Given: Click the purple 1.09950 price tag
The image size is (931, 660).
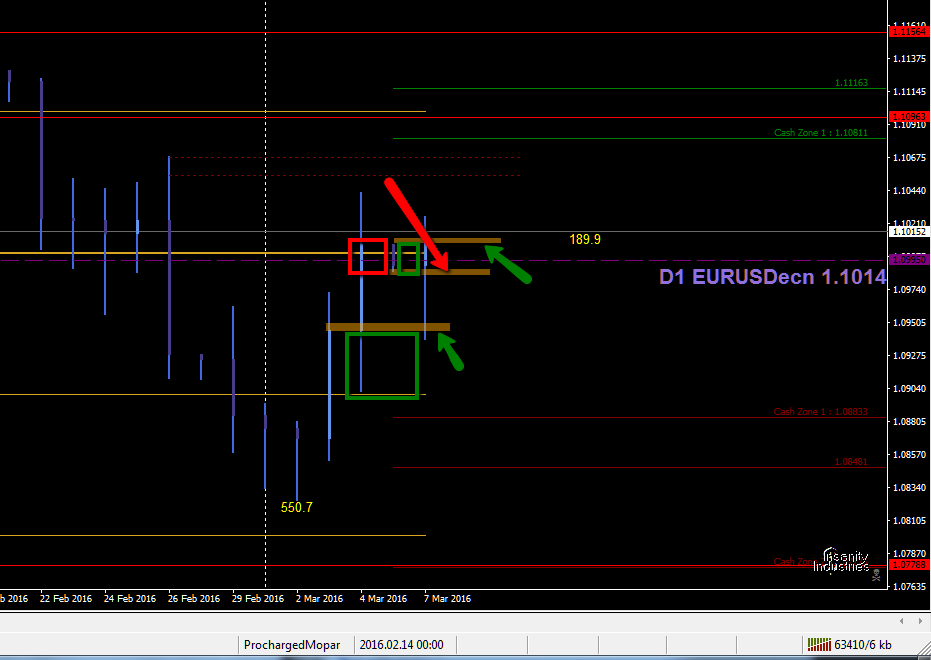Looking at the screenshot, I should (910, 260).
